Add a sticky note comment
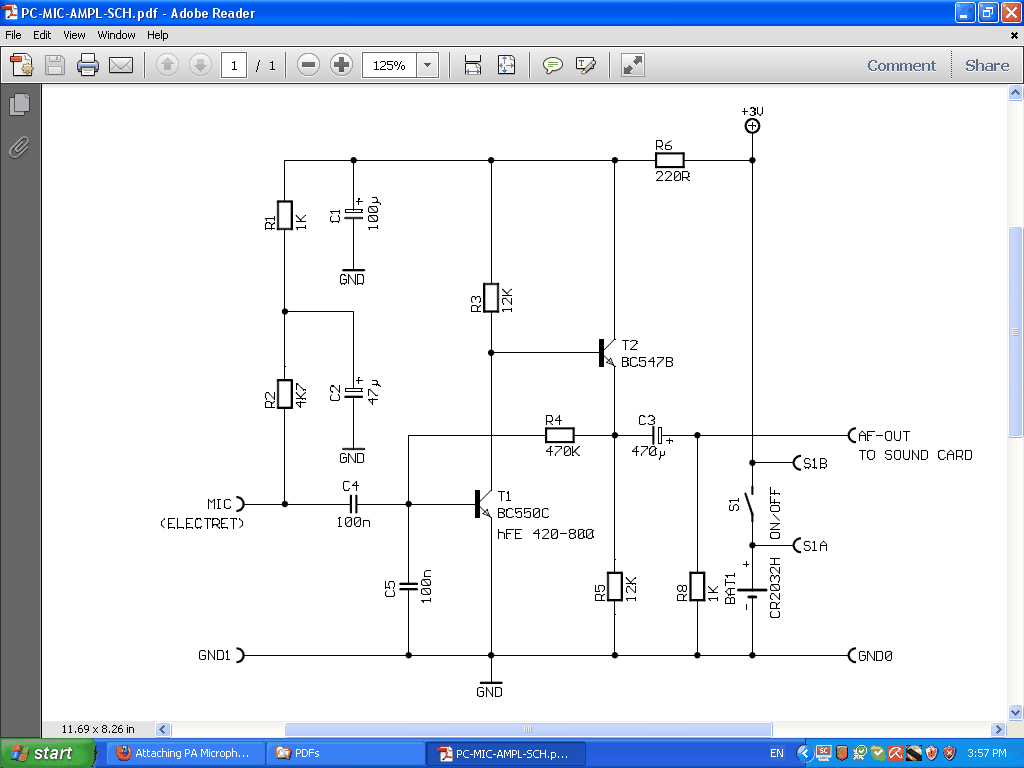The height and width of the screenshot is (768, 1024). [552, 65]
